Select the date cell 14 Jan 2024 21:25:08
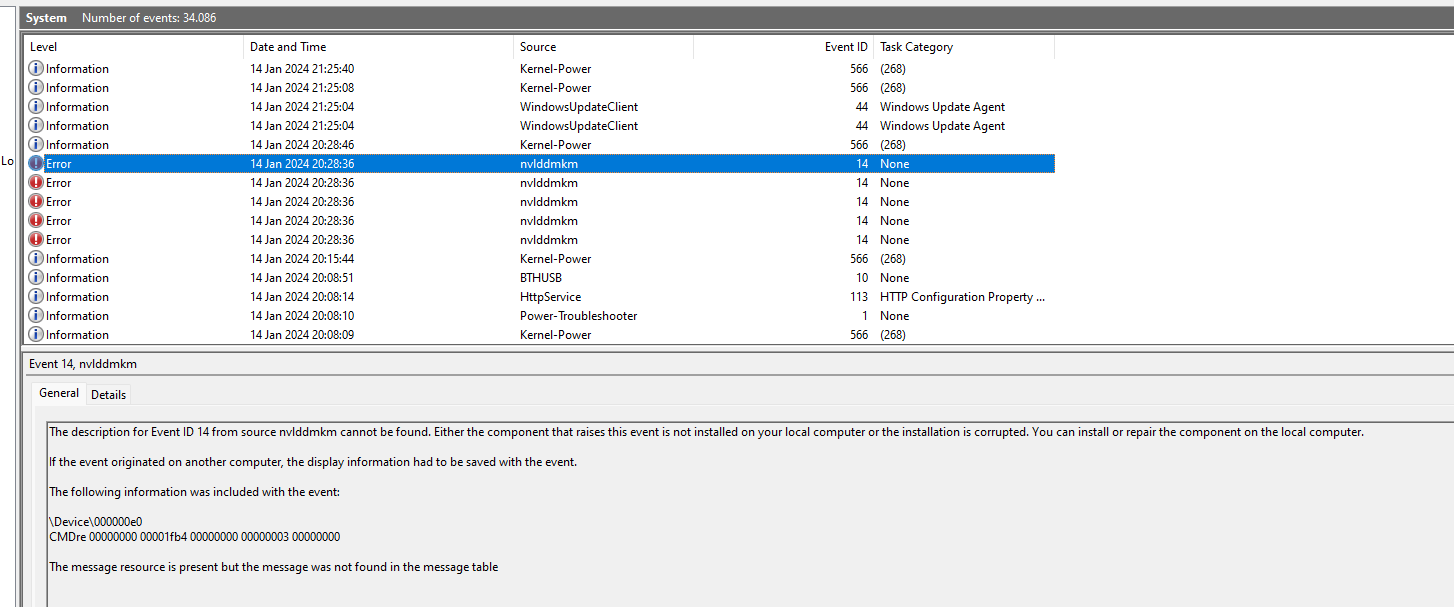This screenshot has width=1454, height=607. pyautogui.click(x=302, y=88)
